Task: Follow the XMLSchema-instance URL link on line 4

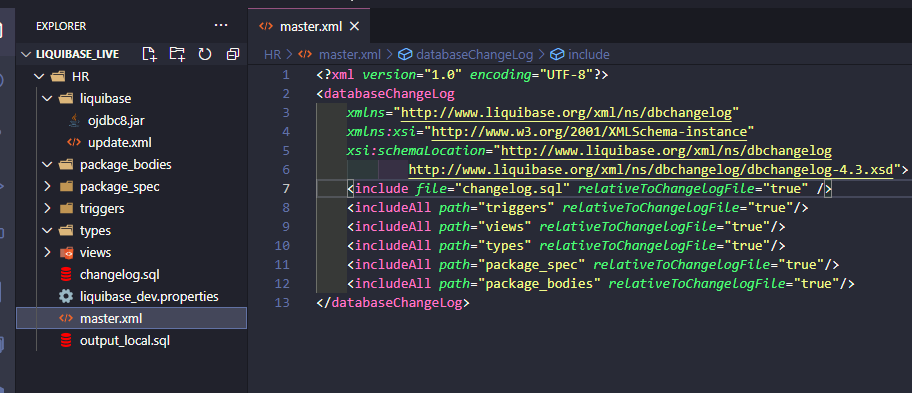Action: point(589,131)
